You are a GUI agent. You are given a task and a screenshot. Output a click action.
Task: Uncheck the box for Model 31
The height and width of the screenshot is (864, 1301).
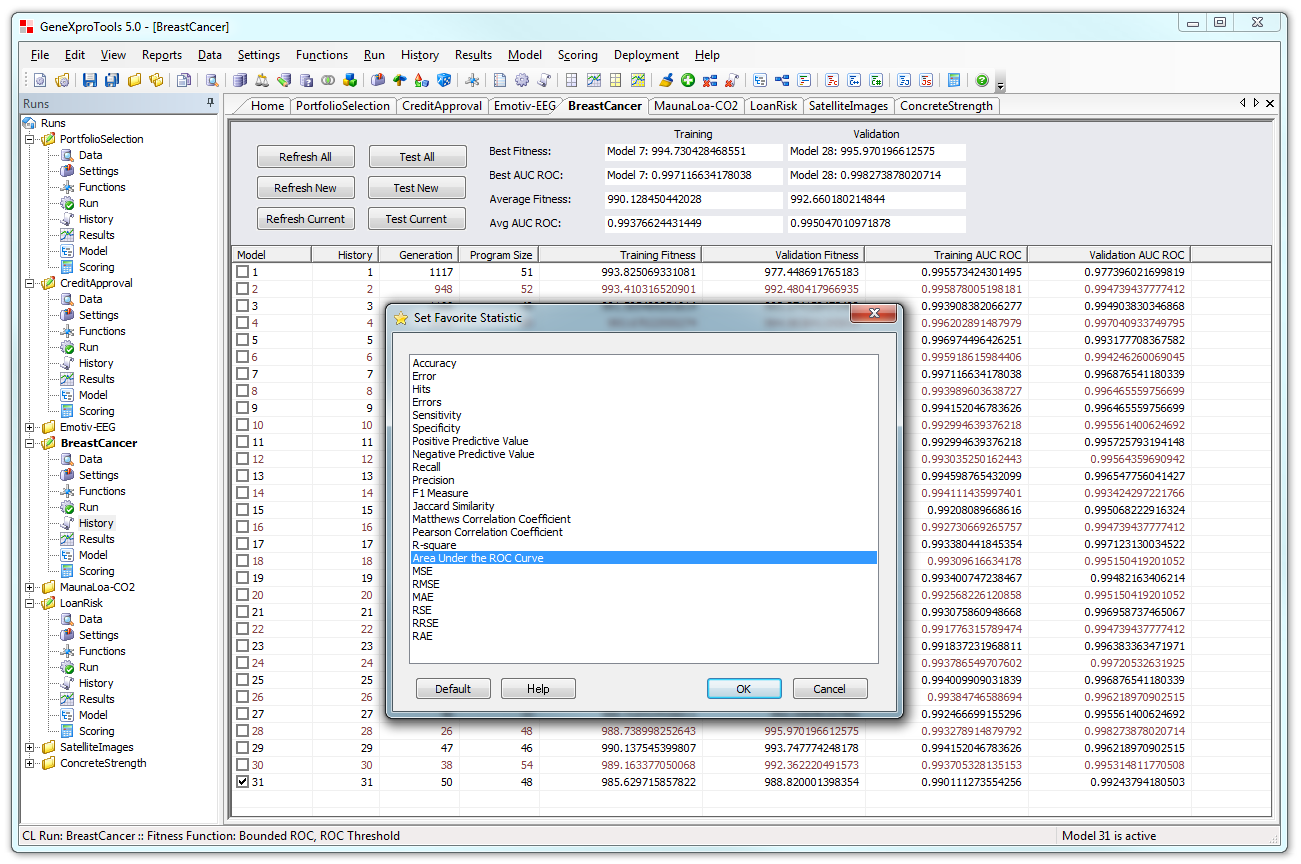[242, 782]
